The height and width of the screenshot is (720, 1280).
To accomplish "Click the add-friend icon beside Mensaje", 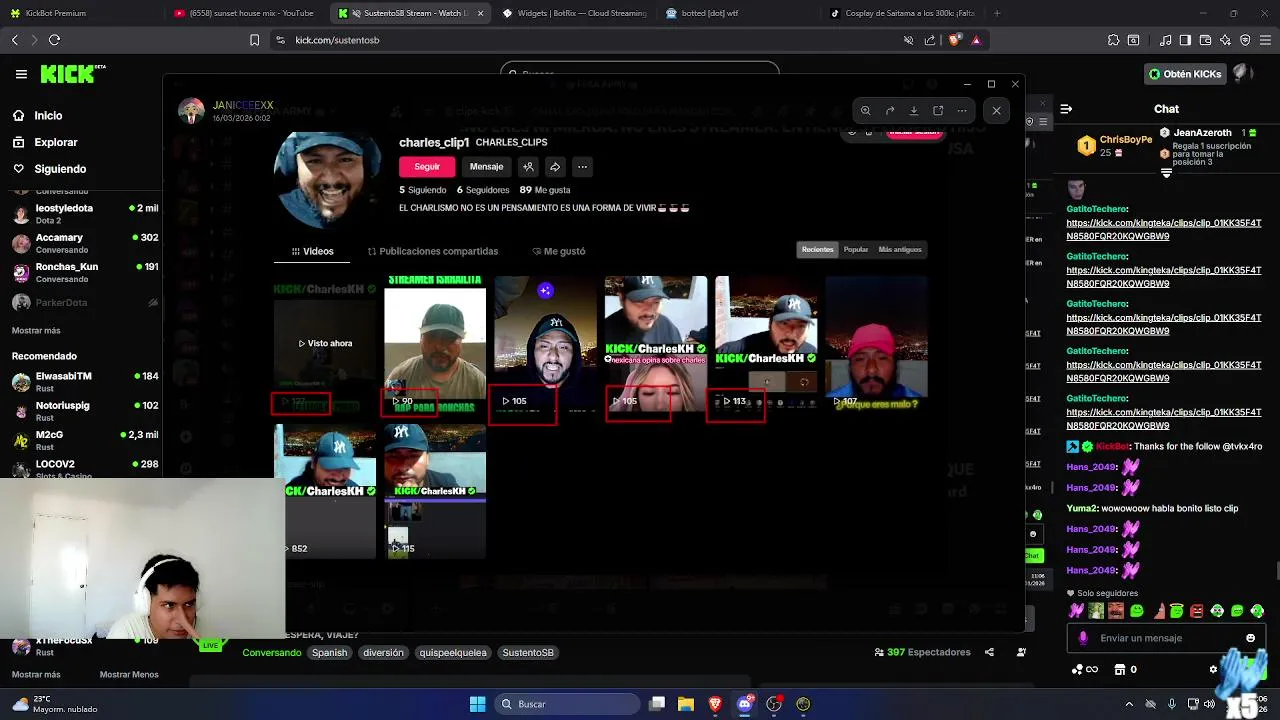I will (x=528, y=167).
